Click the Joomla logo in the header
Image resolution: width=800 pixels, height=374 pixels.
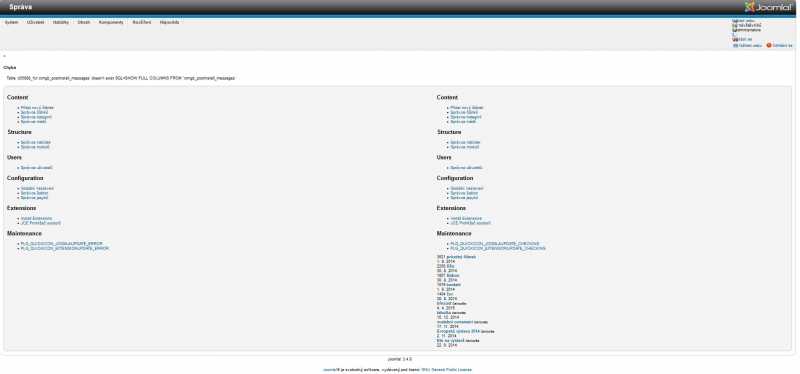(768, 7)
